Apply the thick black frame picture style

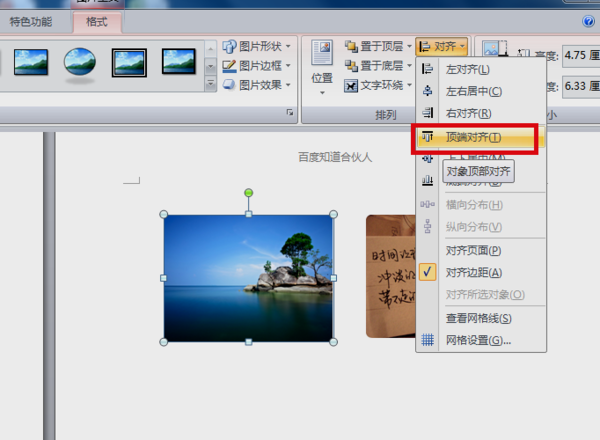(179, 61)
